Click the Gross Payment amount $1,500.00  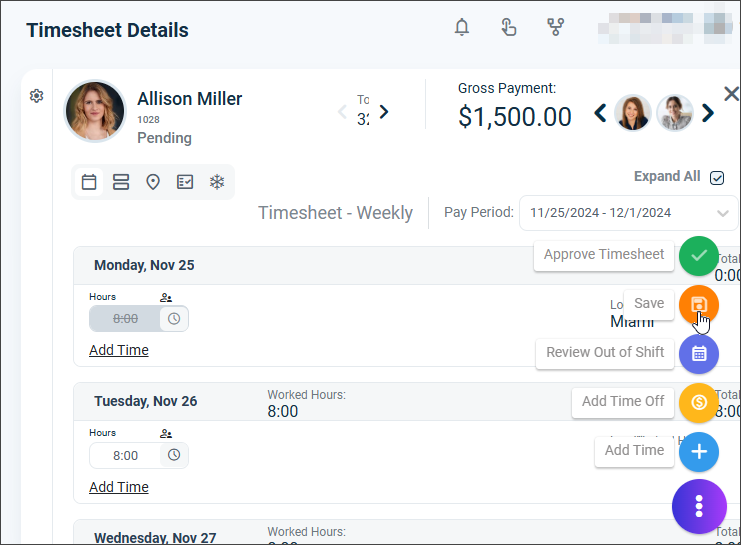click(515, 117)
